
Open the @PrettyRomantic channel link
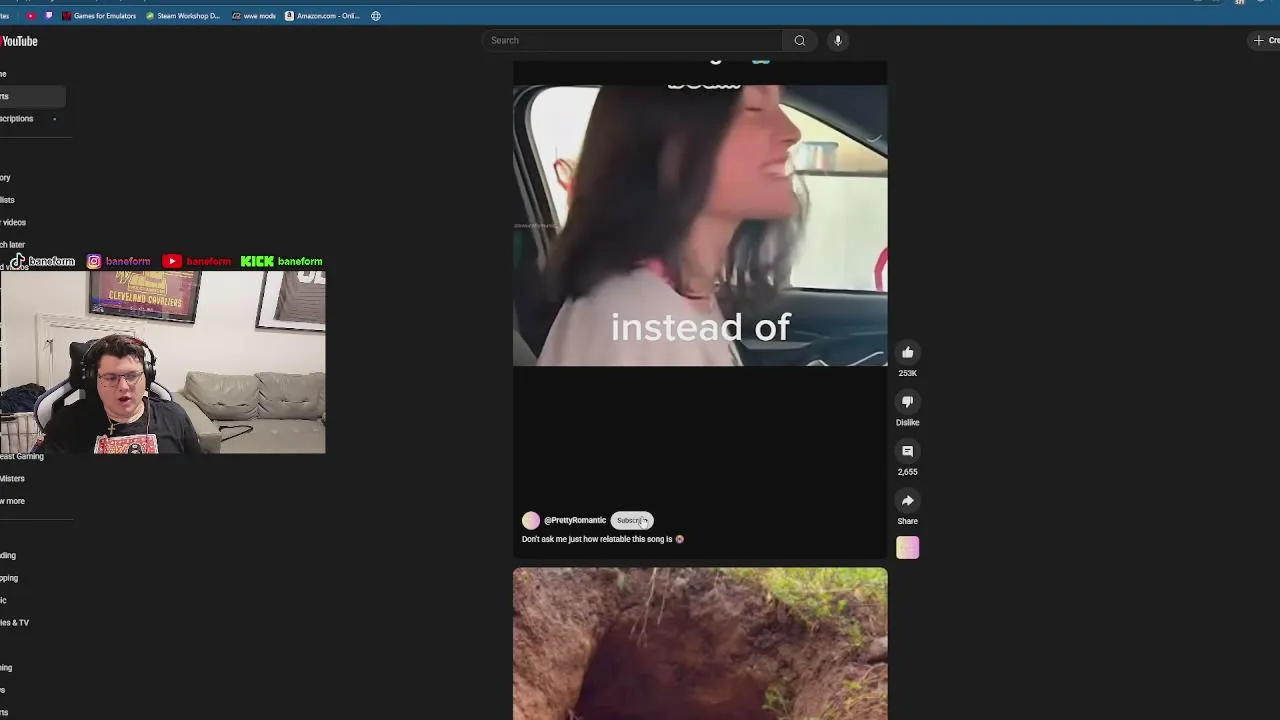pos(575,520)
